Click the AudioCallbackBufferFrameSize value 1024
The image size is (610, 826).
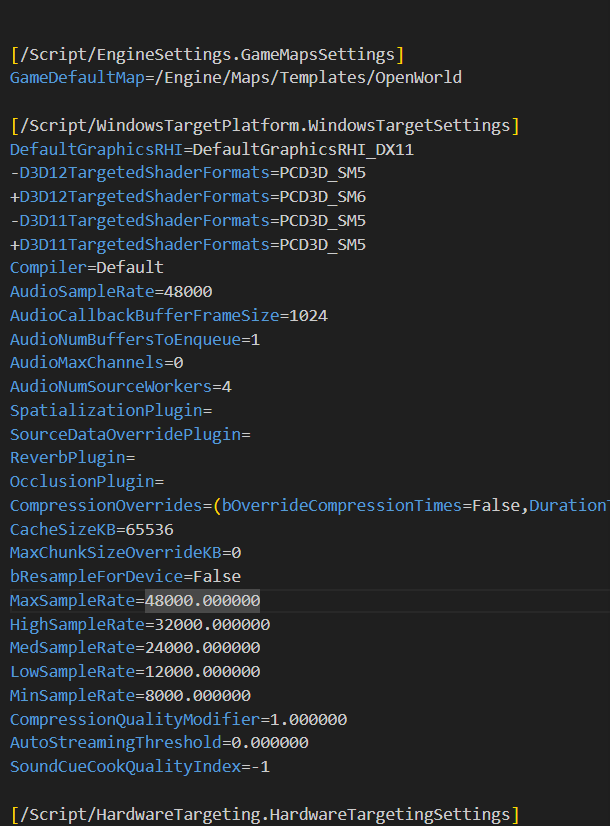pyautogui.click(x=309, y=316)
